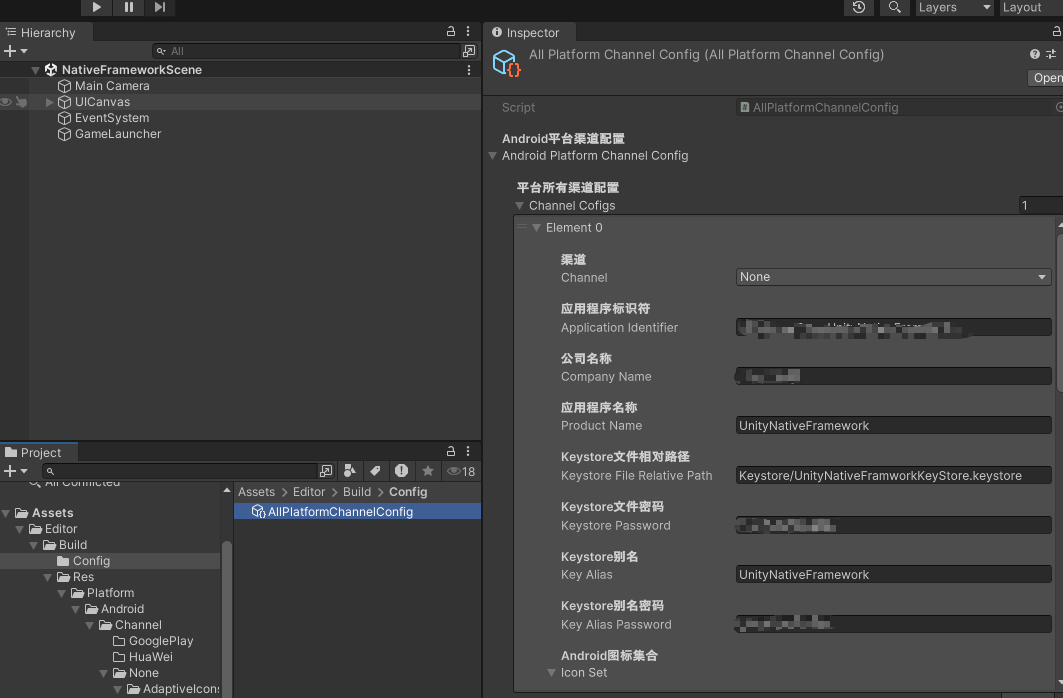Open Project search window icon
The height and width of the screenshot is (698, 1063).
pos(326,471)
